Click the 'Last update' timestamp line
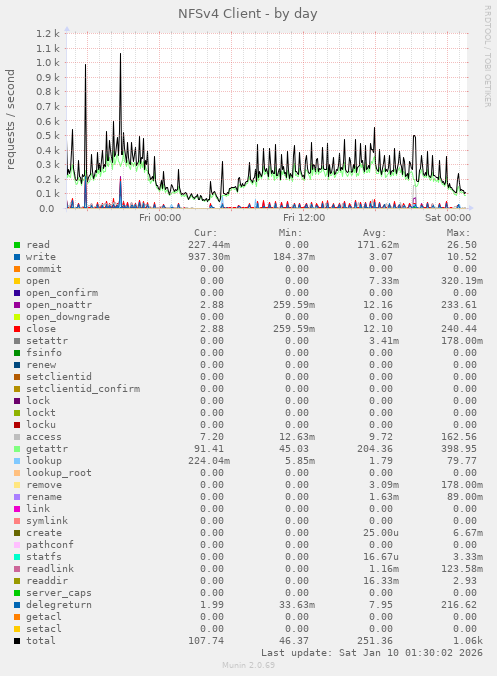Image resolution: width=497 pixels, height=676 pixels. [372, 653]
